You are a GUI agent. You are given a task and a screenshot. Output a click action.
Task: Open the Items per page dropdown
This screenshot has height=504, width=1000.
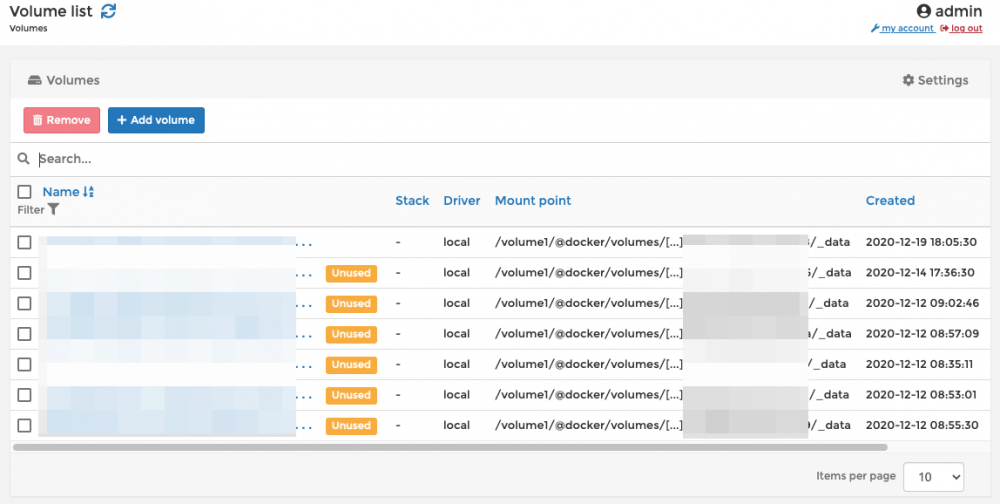point(933,477)
